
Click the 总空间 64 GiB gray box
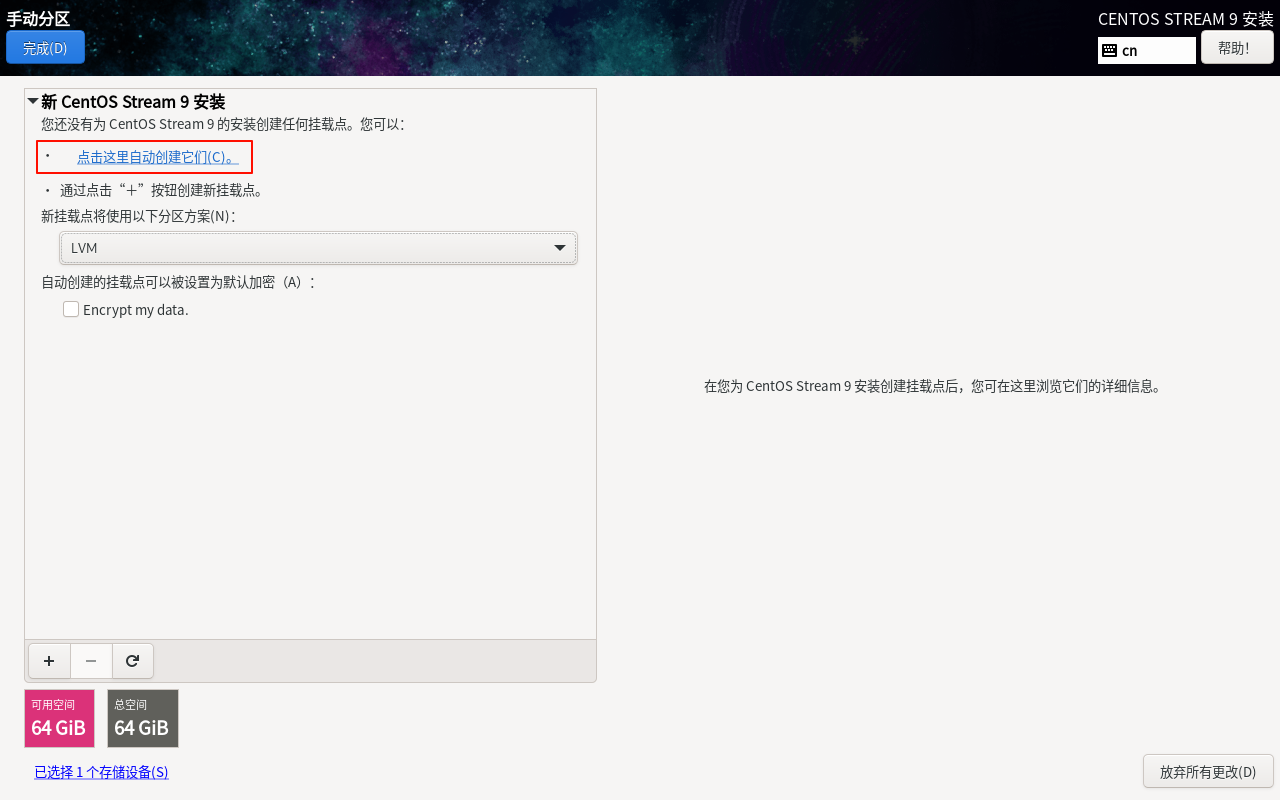(x=143, y=718)
